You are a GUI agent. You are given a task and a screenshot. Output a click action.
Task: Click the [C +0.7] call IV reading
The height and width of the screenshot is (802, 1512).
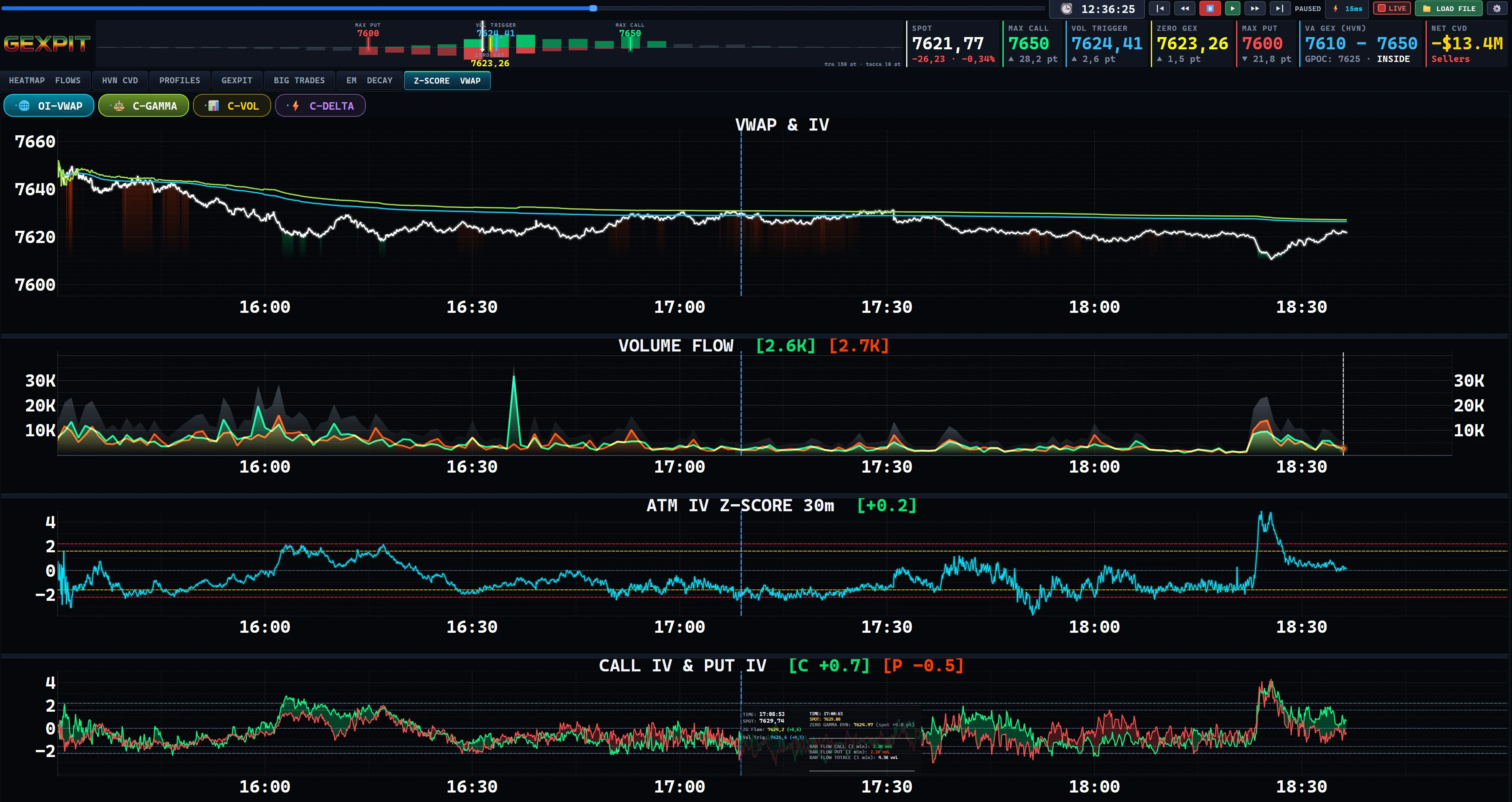point(829,665)
